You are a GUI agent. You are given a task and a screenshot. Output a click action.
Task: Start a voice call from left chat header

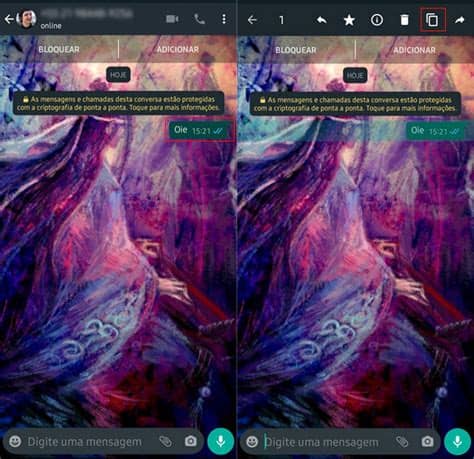[x=199, y=19]
